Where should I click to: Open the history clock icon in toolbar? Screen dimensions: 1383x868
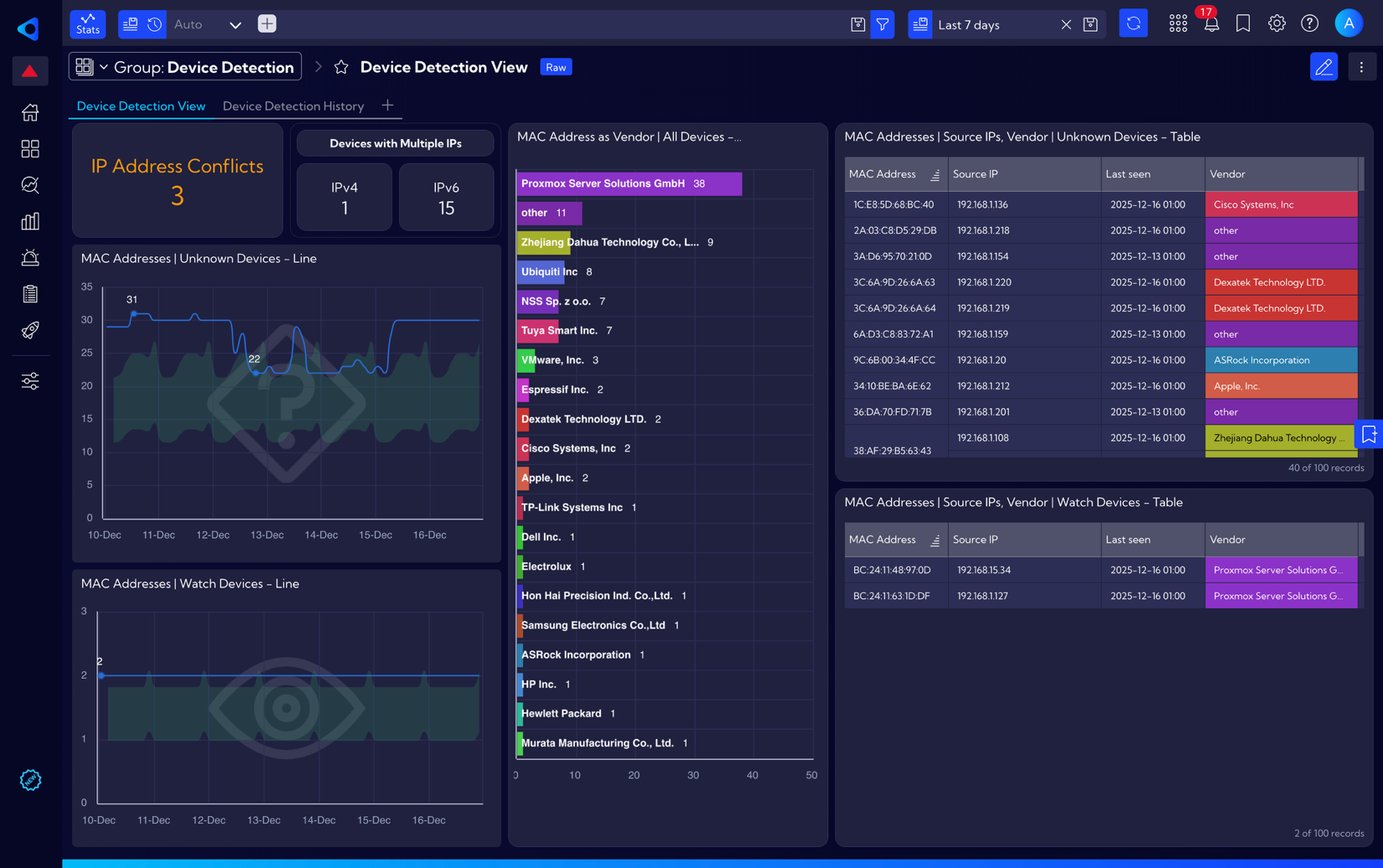[x=155, y=24]
